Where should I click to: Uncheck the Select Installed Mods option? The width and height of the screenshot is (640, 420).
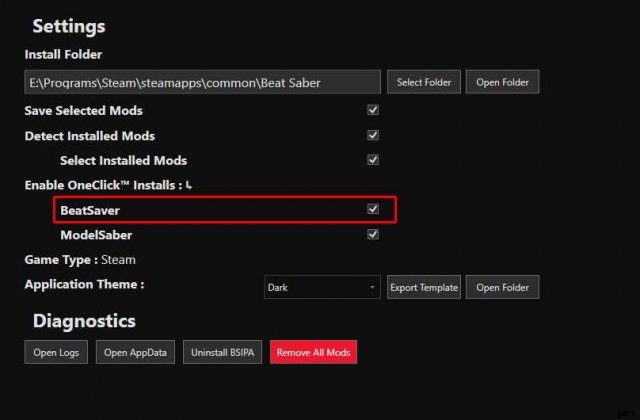pos(373,160)
